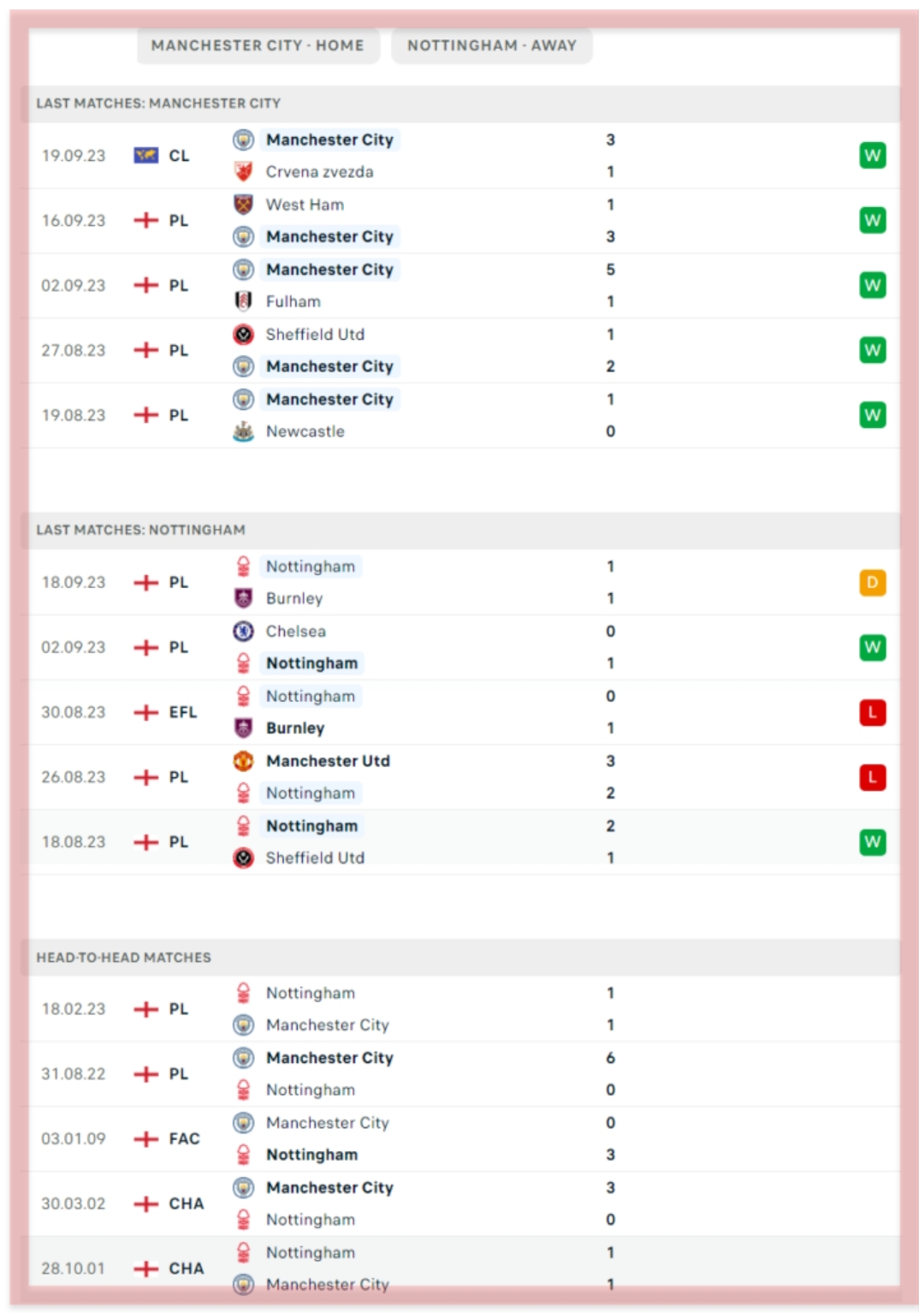Screen dimensions: 924x1313
Task: Click the Newcastle club crest
Action: (x=244, y=431)
